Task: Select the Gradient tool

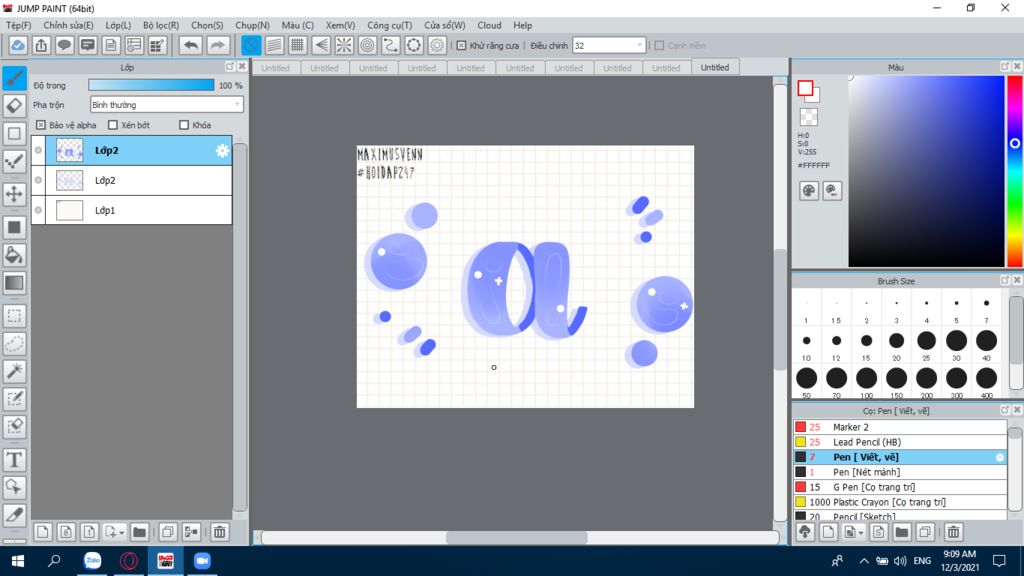Action: click(x=14, y=283)
